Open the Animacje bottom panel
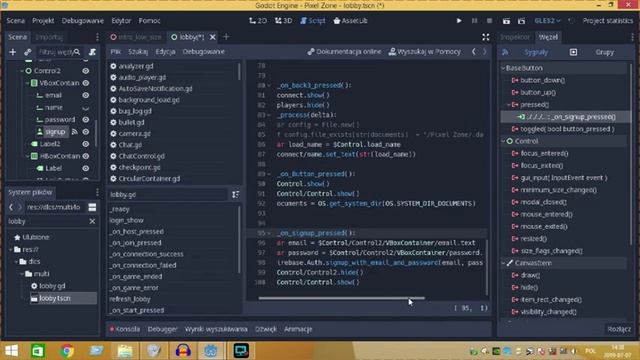 [298, 329]
